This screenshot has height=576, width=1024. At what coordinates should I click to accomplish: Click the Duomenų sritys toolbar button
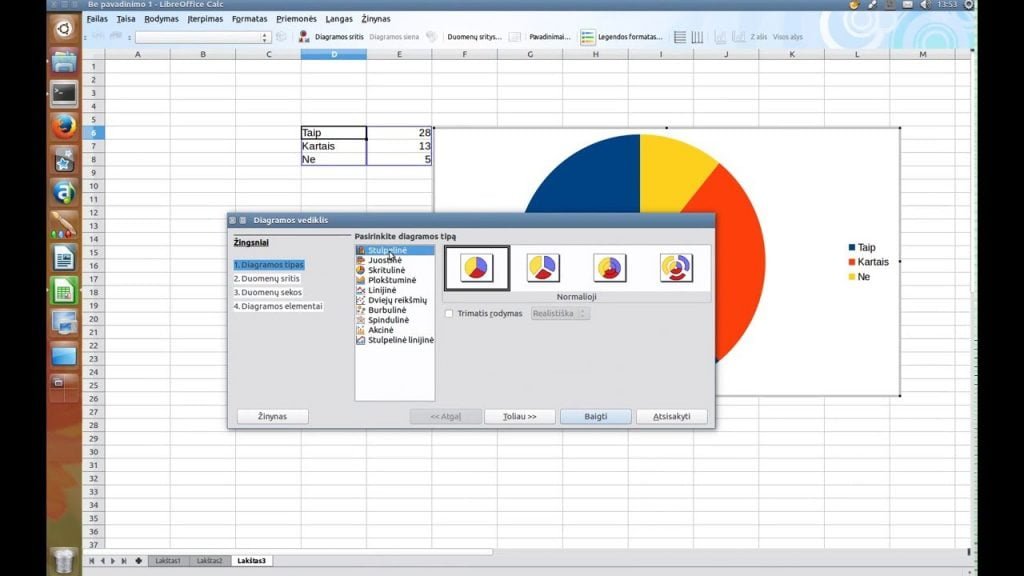pyautogui.click(x=474, y=37)
